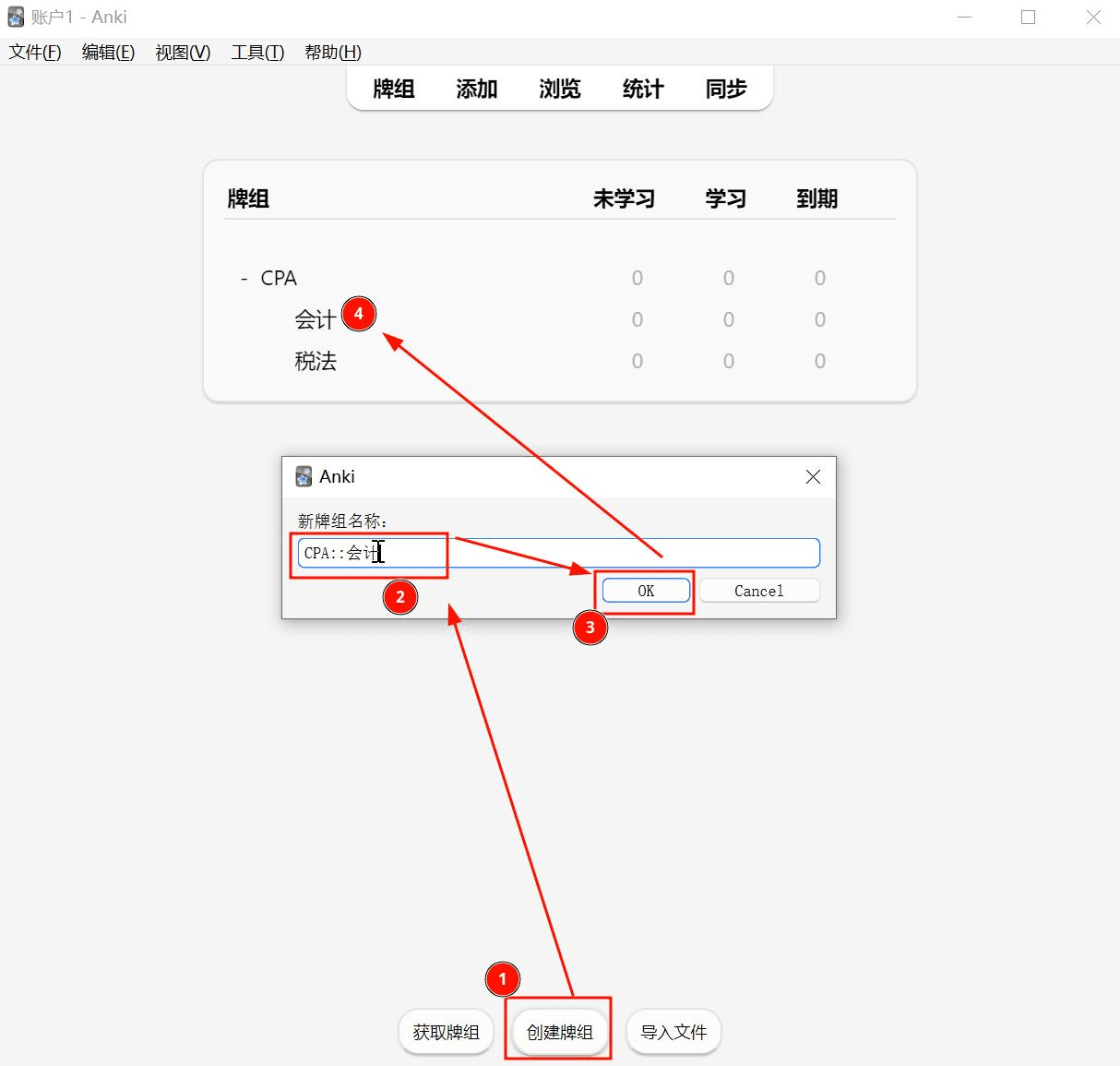This screenshot has height=1066, width=1120.
Task: Close the Anki main window
Action: pos(1093,17)
